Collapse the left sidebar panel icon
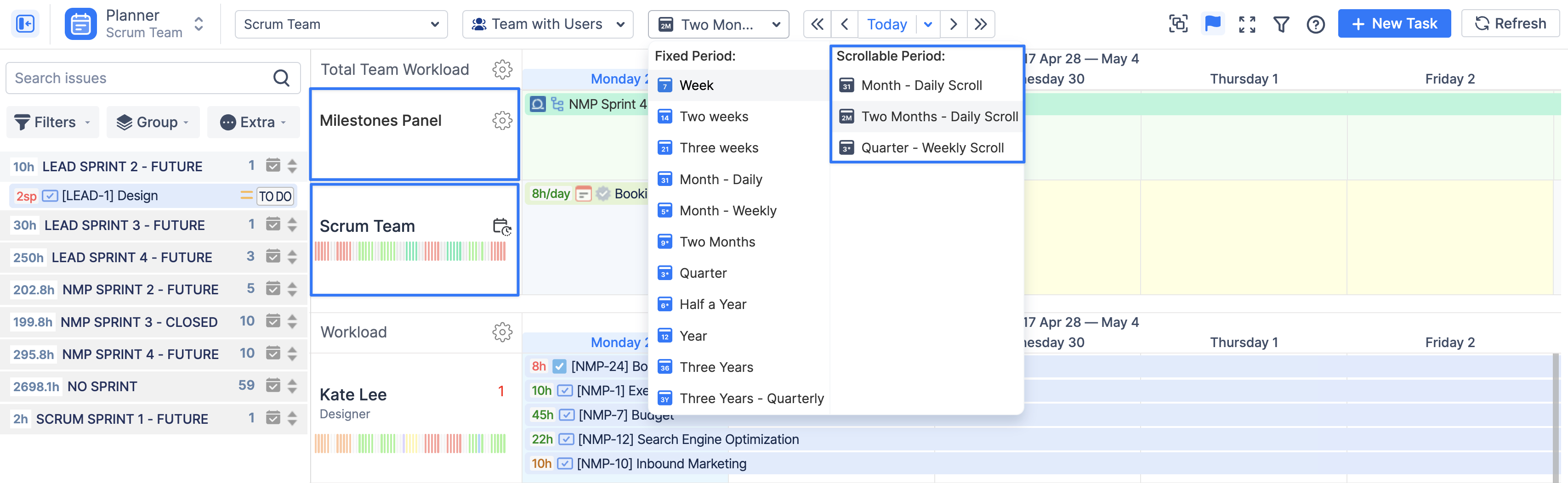 pyautogui.click(x=25, y=24)
